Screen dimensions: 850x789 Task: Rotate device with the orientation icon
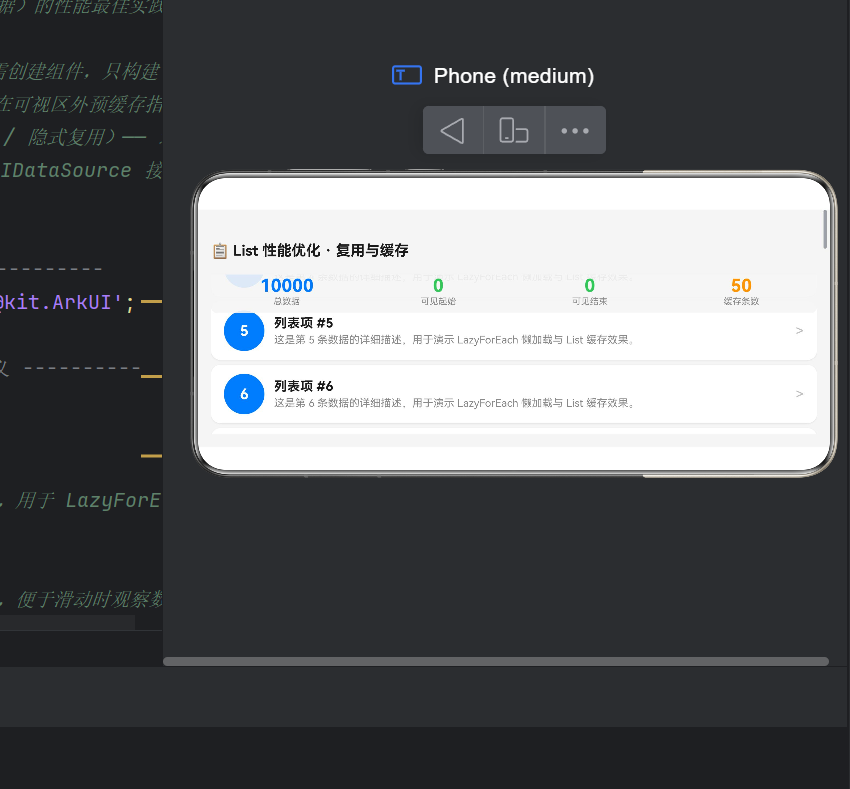[514, 131]
